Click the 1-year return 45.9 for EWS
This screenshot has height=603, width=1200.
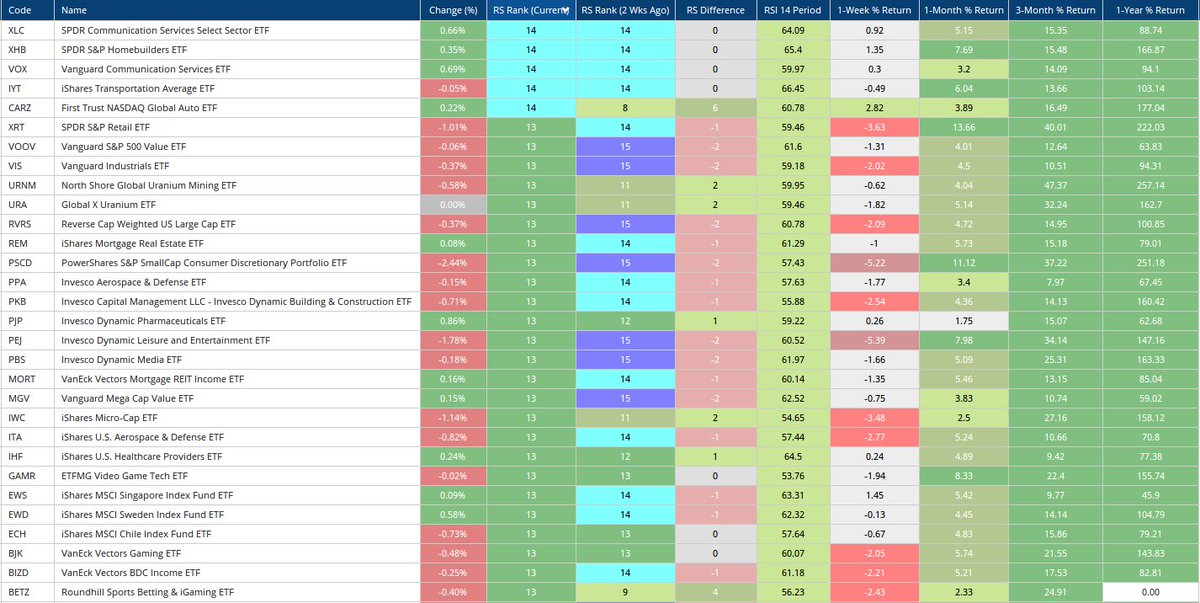[1151, 494]
